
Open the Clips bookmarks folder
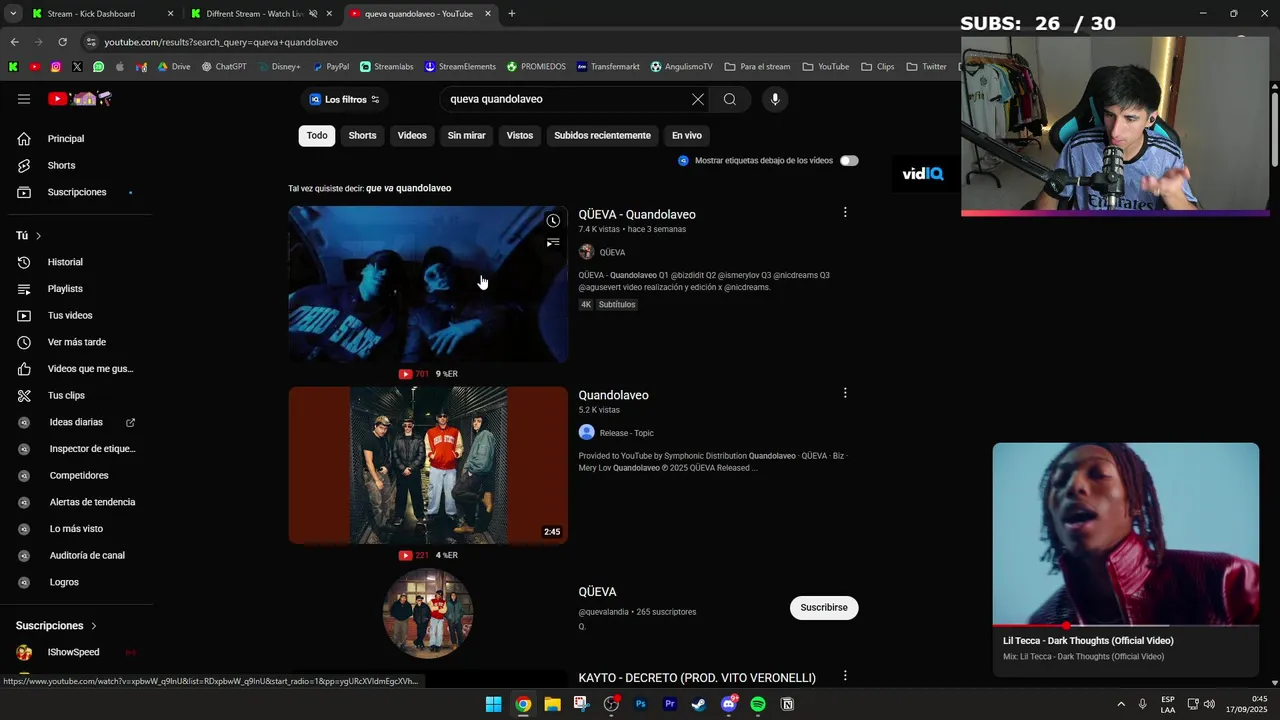878,67
